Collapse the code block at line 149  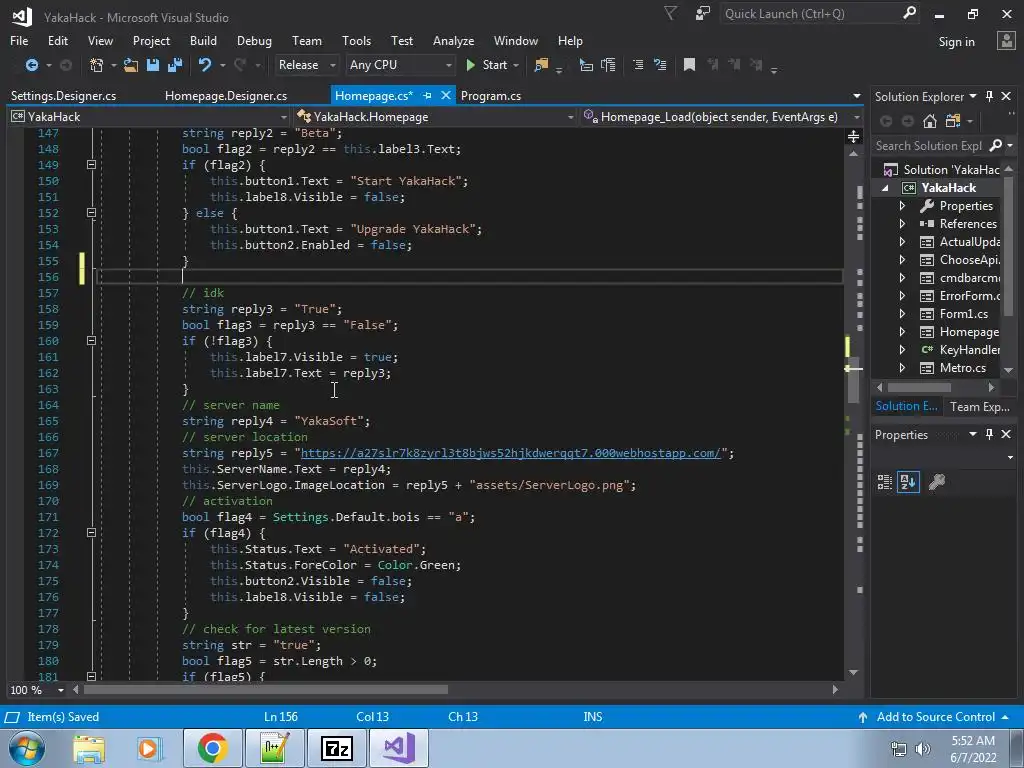point(91,165)
